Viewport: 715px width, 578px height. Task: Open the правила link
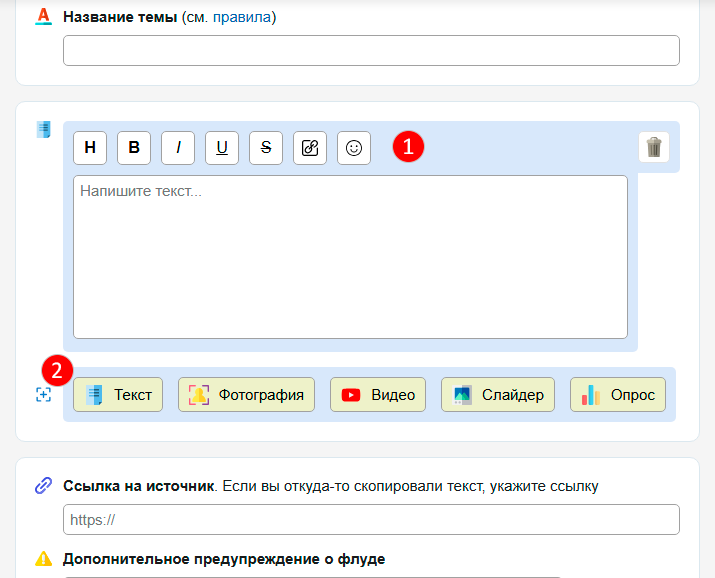coord(241,17)
